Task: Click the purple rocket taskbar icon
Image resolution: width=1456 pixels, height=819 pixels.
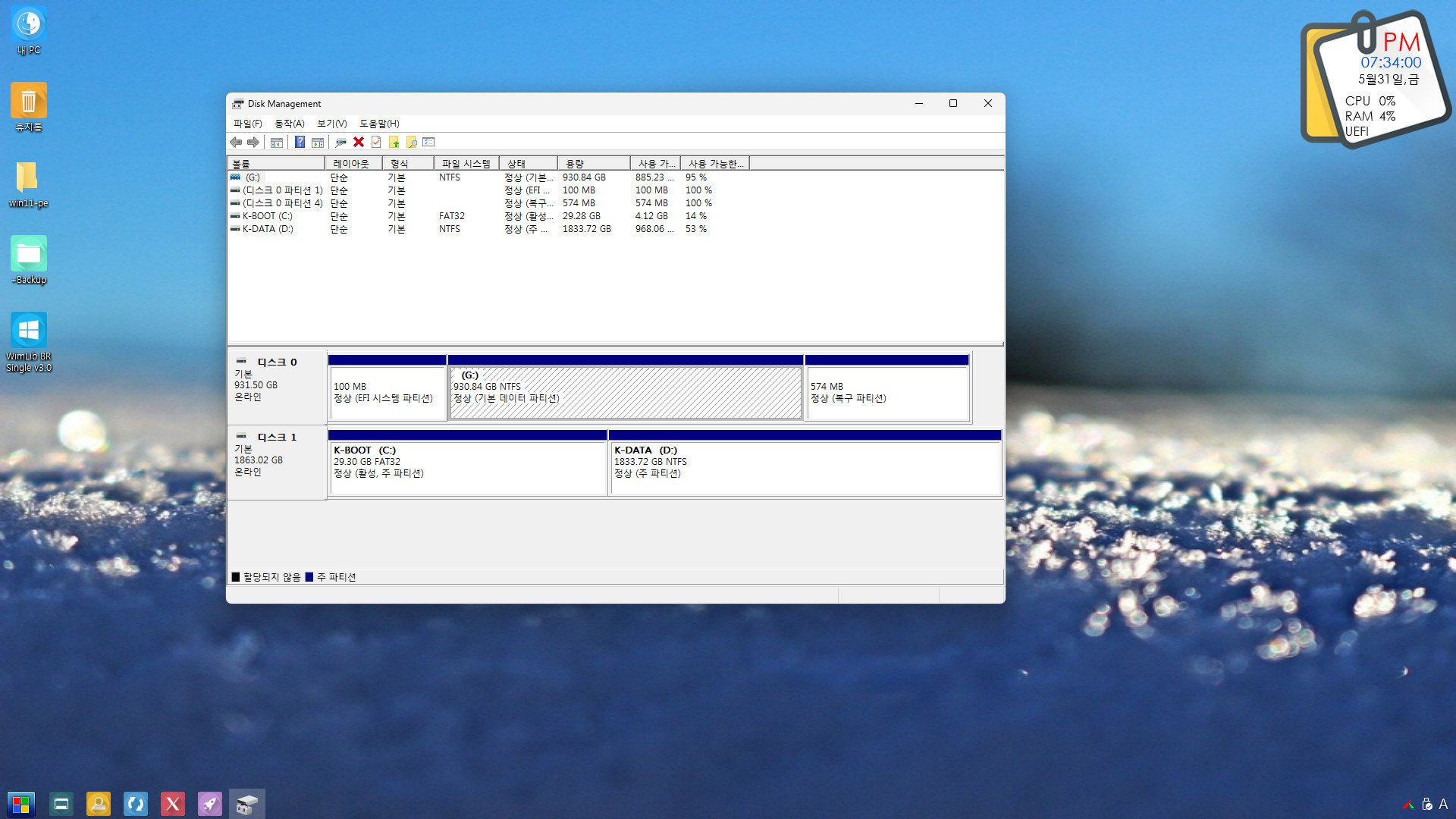Action: (210, 804)
